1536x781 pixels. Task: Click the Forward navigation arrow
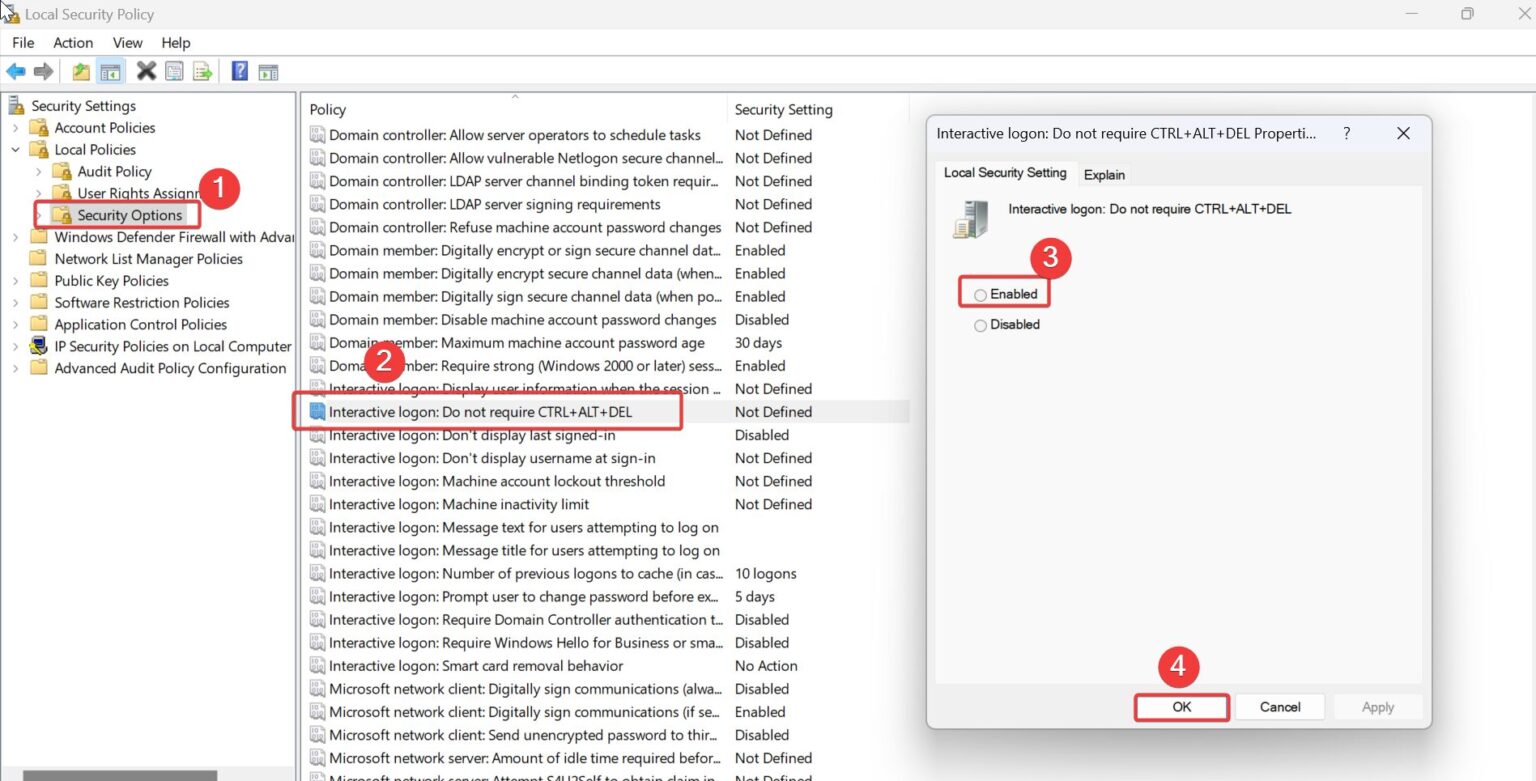(x=44, y=71)
